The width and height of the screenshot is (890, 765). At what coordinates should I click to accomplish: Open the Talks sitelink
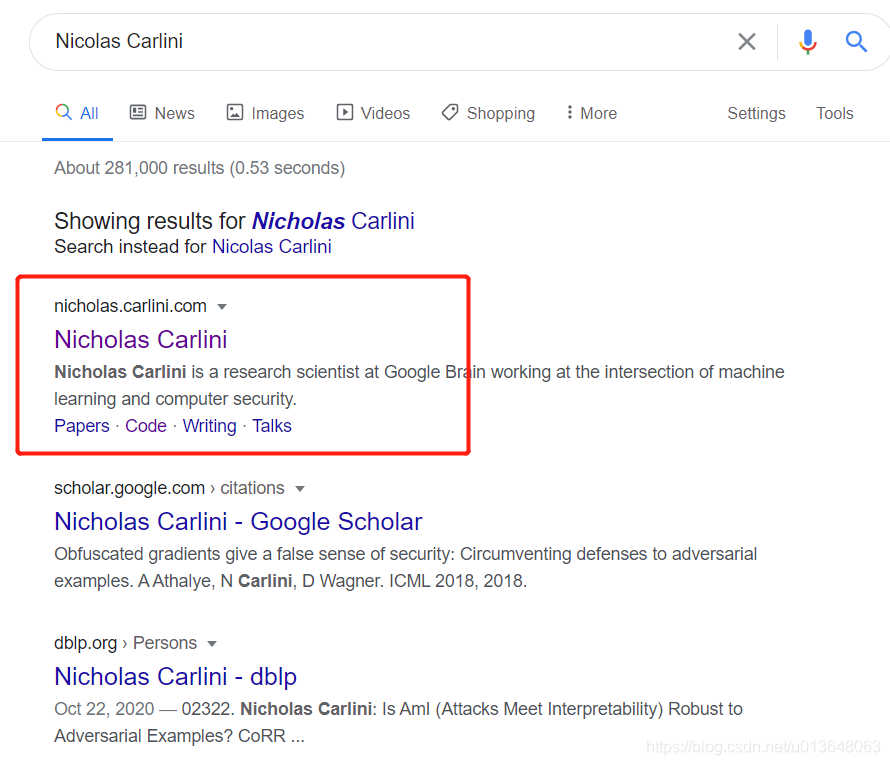(272, 426)
